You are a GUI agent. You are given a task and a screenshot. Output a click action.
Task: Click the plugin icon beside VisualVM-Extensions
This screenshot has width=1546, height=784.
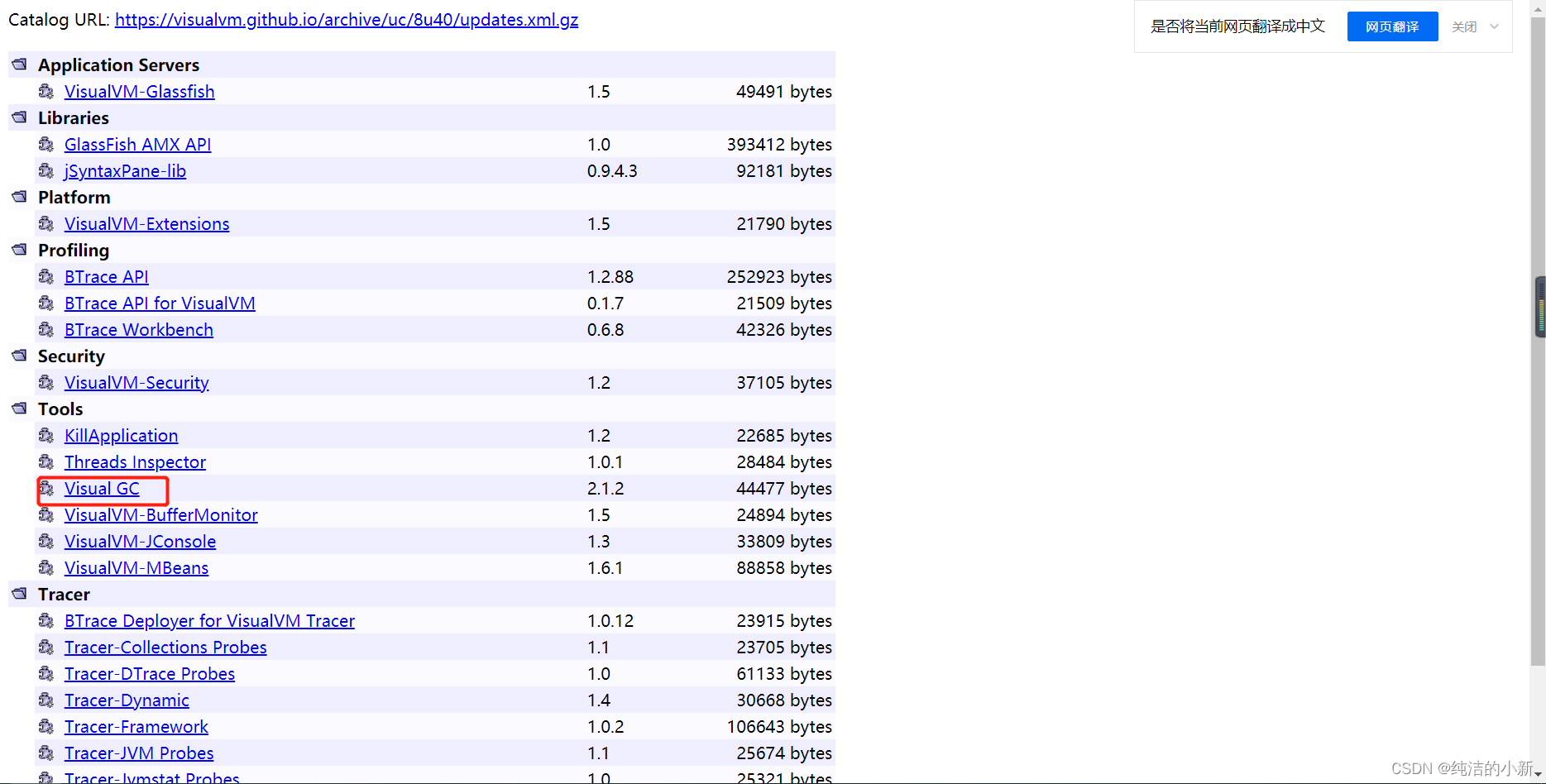tap(46, 223)
